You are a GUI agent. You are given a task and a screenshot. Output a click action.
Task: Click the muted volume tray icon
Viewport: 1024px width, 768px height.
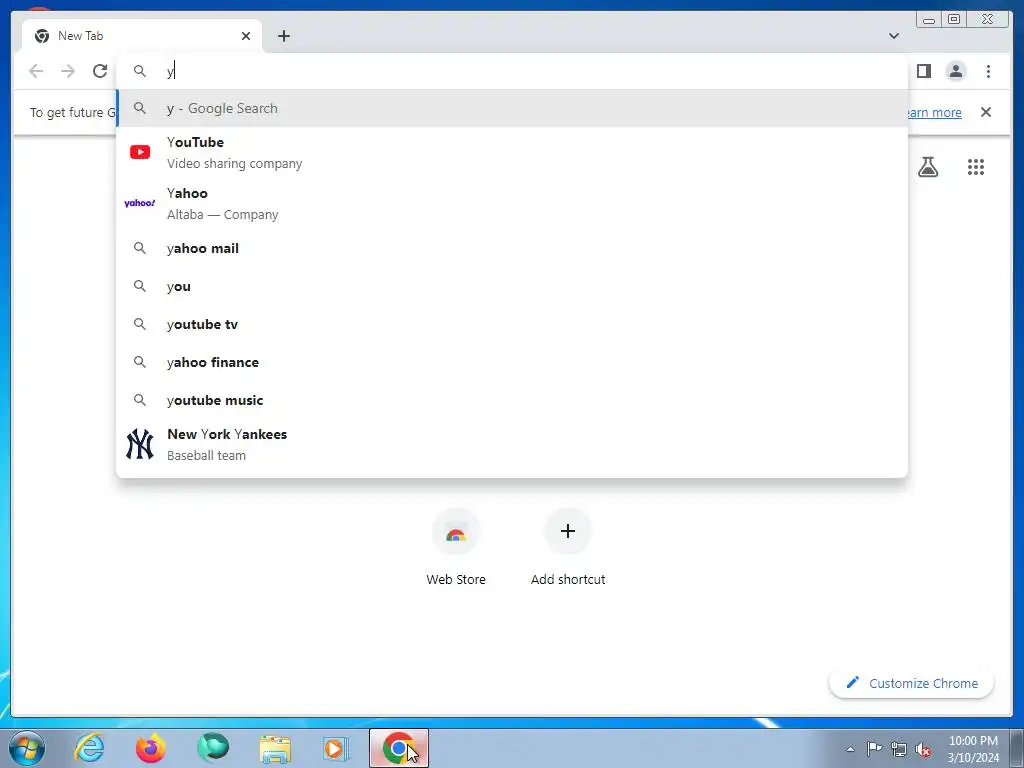click(923, 749)
